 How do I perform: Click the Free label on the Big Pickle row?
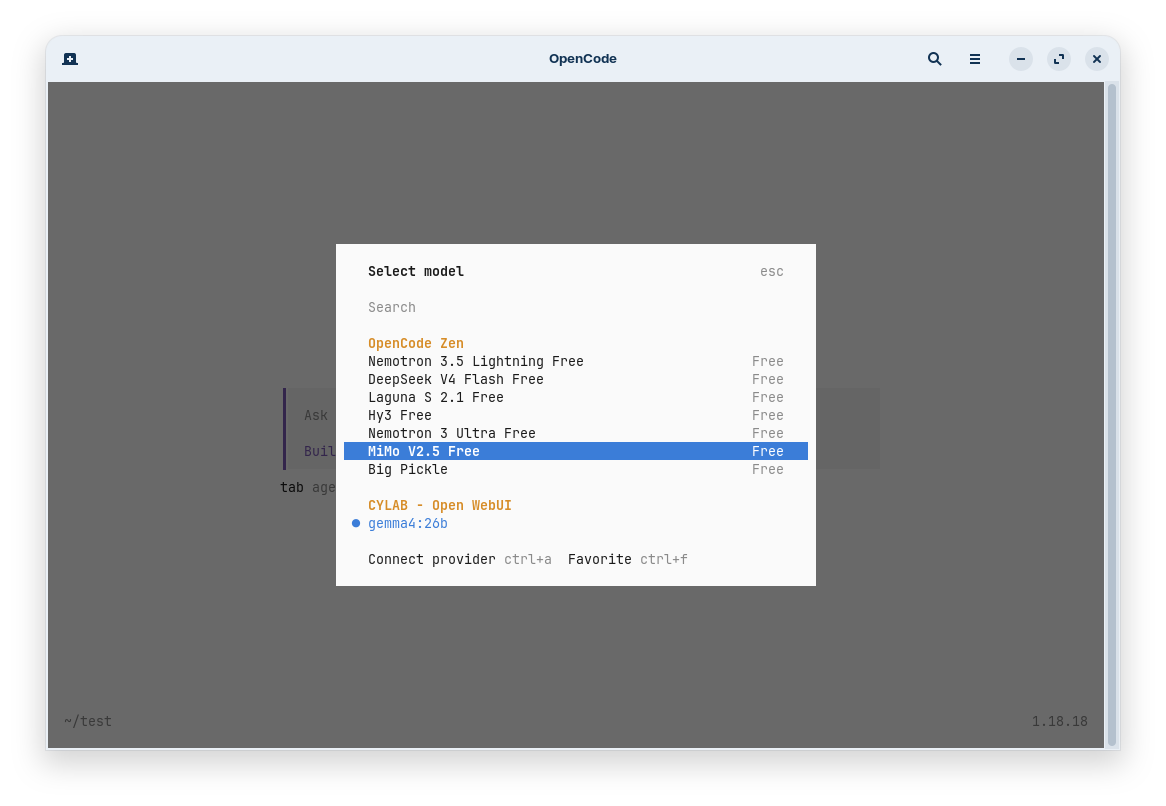pyautogui.click(x=767, y=469)
